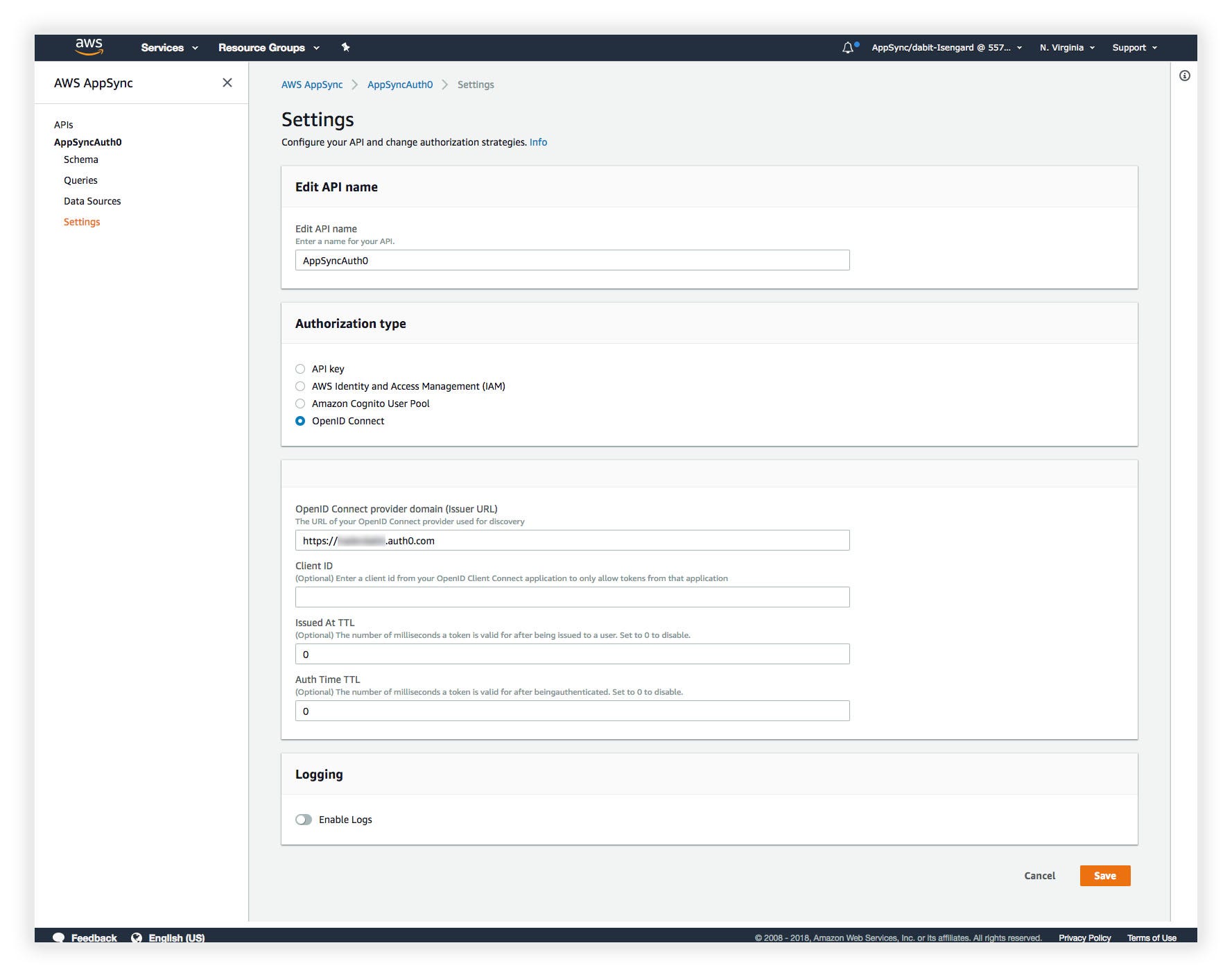This screenshot has width=1232, height=977.
Task: Open AppSyncAuth0 in the sidebar
Action: 88,142
